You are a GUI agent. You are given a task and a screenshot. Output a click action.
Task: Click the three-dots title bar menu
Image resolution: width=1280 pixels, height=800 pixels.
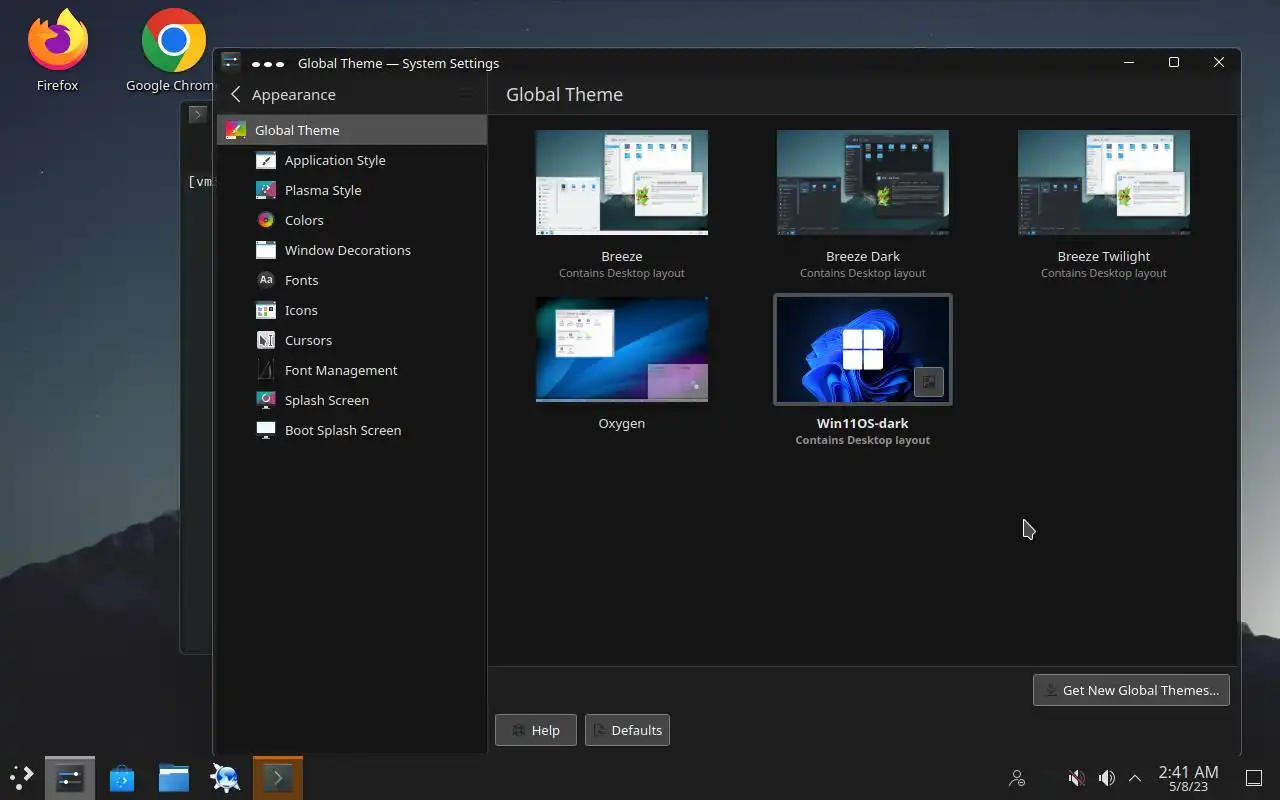point(268,63)
